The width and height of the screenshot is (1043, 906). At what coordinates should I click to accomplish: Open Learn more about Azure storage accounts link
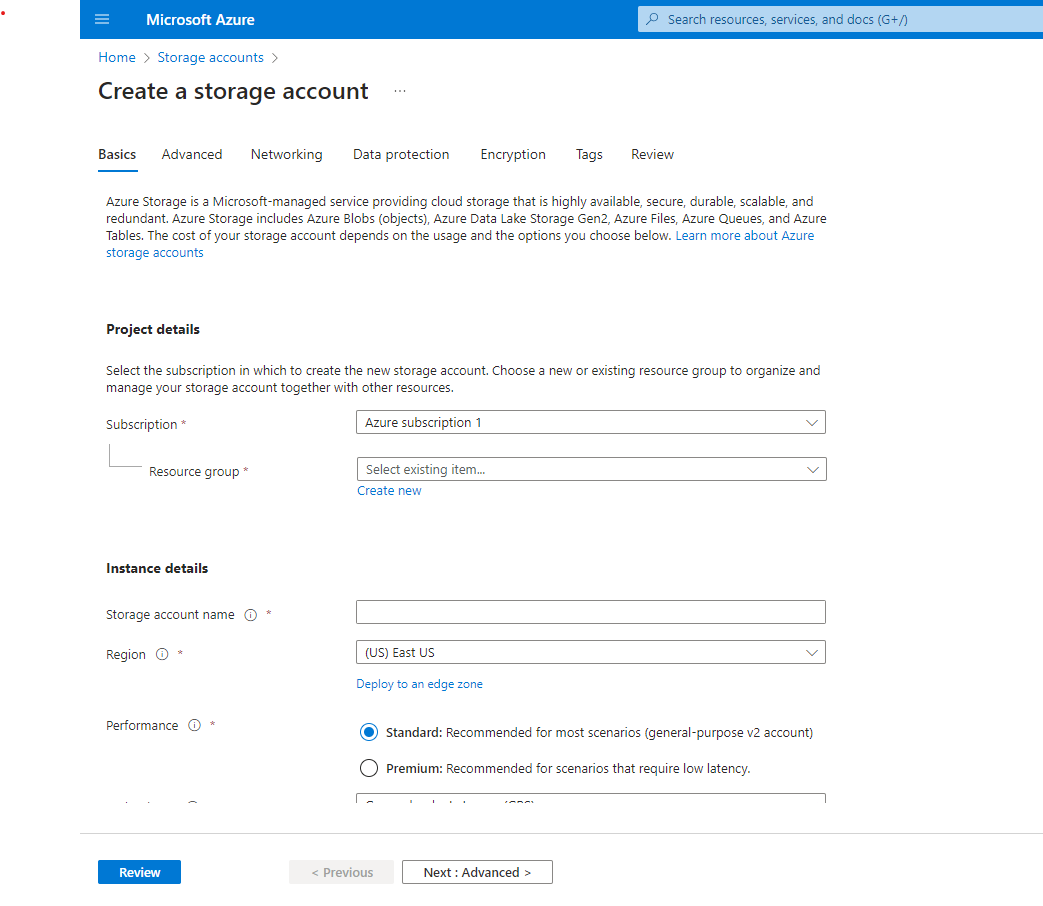(x=744, y=235)
